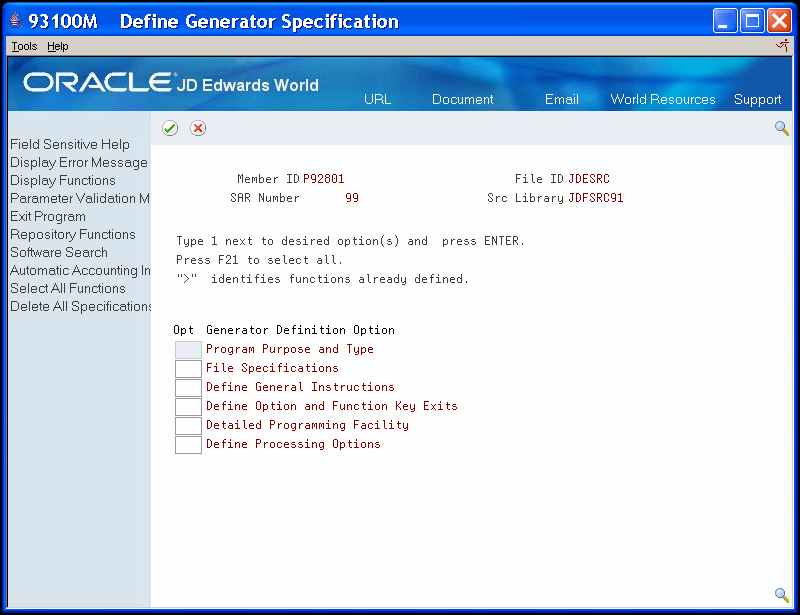Click the red X cancel icon

[198, 128]
